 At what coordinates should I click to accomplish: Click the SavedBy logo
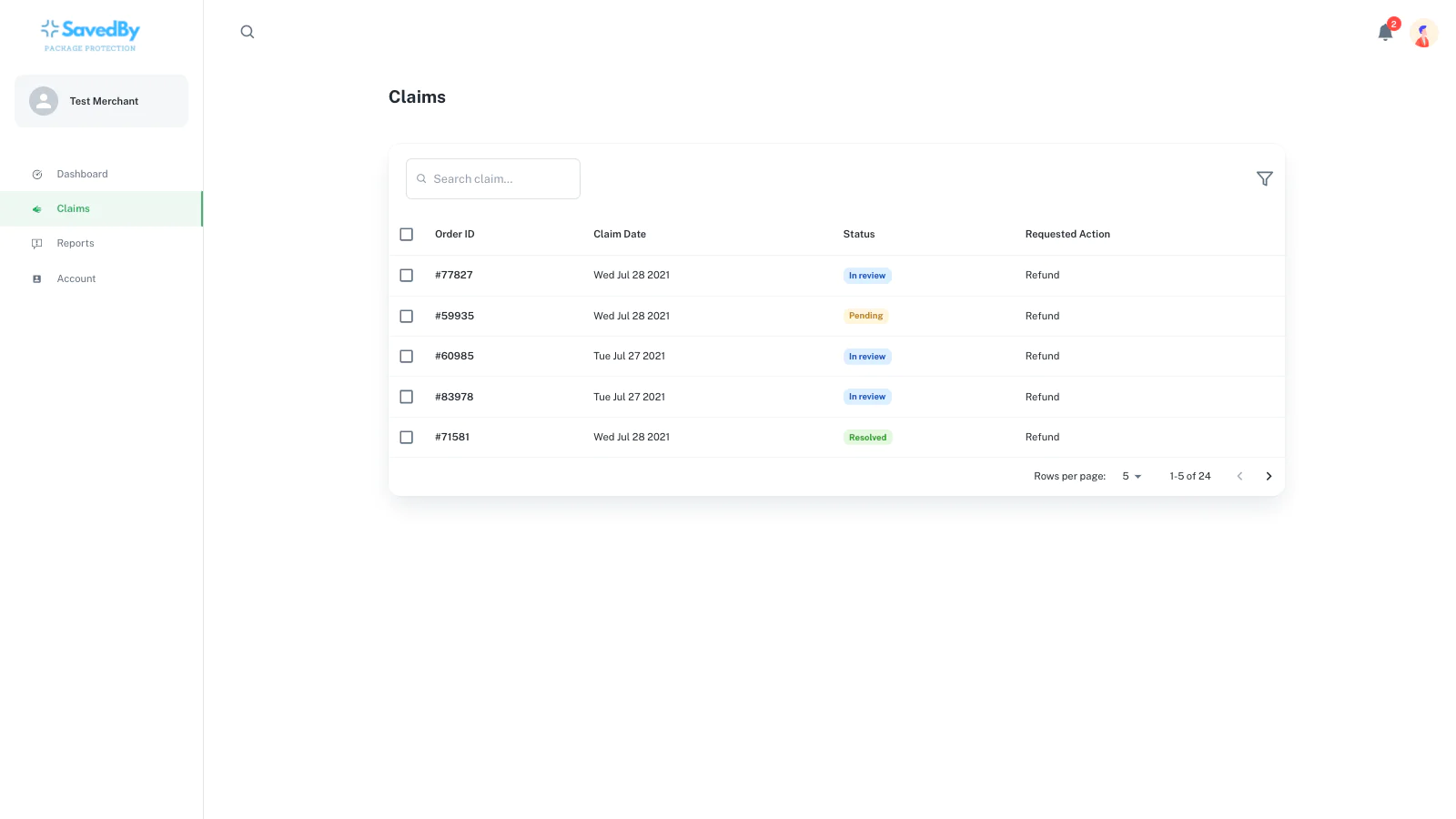[x=90, y=35]
